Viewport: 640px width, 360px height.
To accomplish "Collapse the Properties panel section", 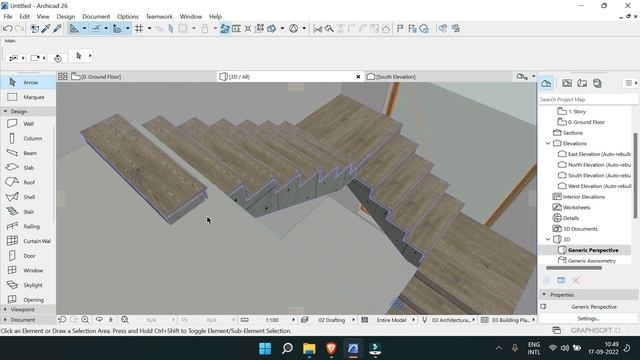I will pos(544,294).
